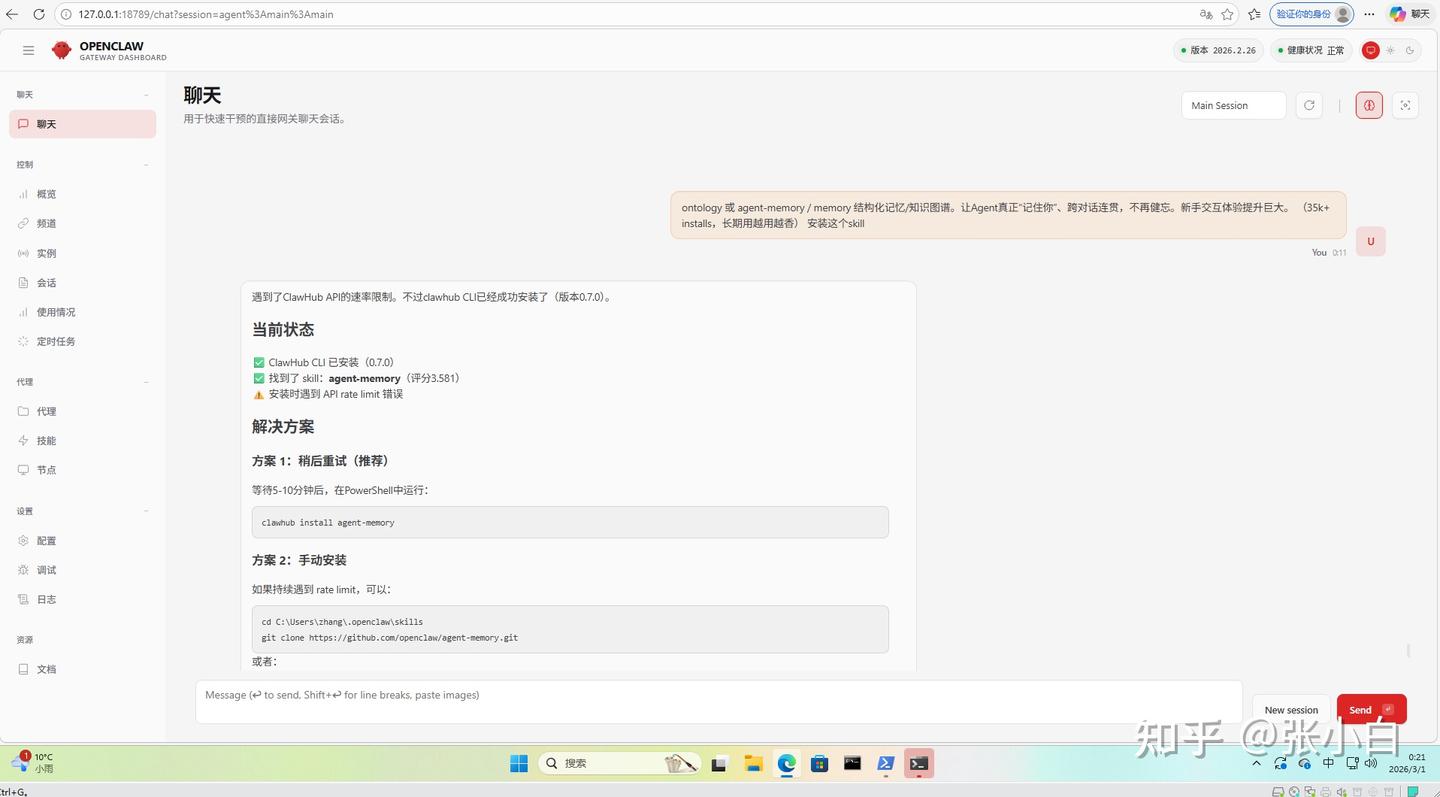Screen dimensions: 1440x797
Task: Click the taskbar 搜索 search box
Action: pyautogui.click(x=620, y=763)
